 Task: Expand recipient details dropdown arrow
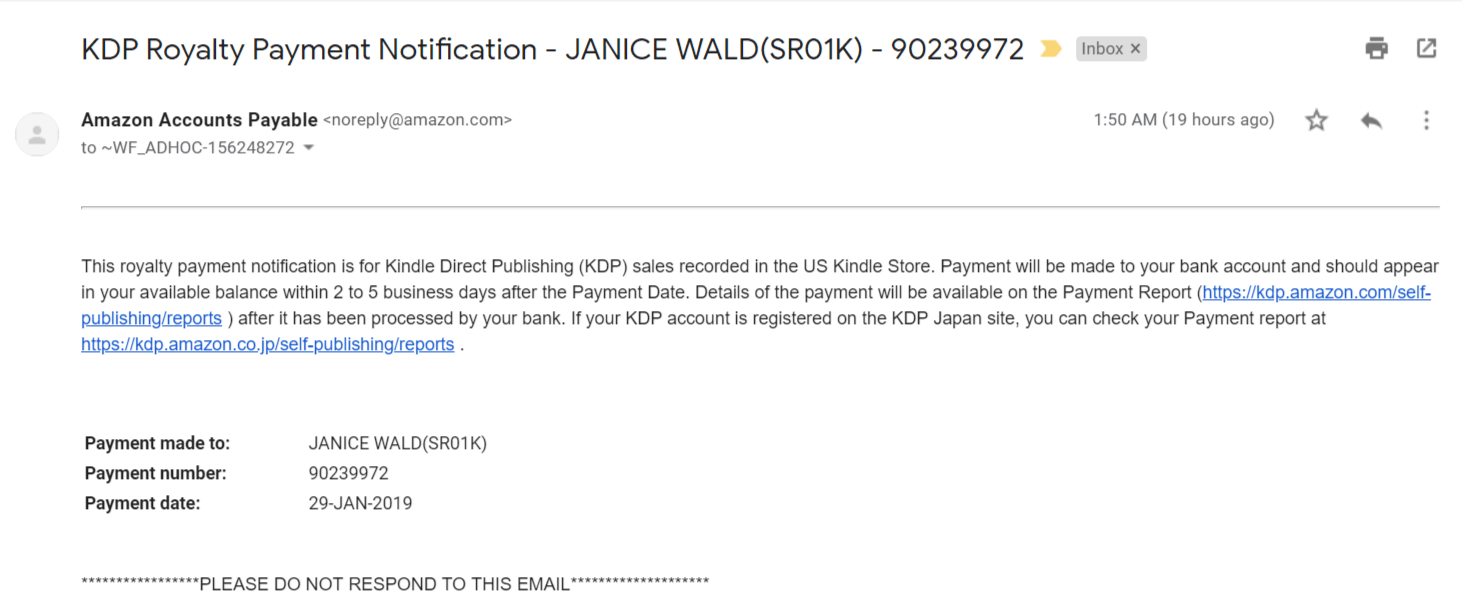pyautogui.click(x=308, y=148)
